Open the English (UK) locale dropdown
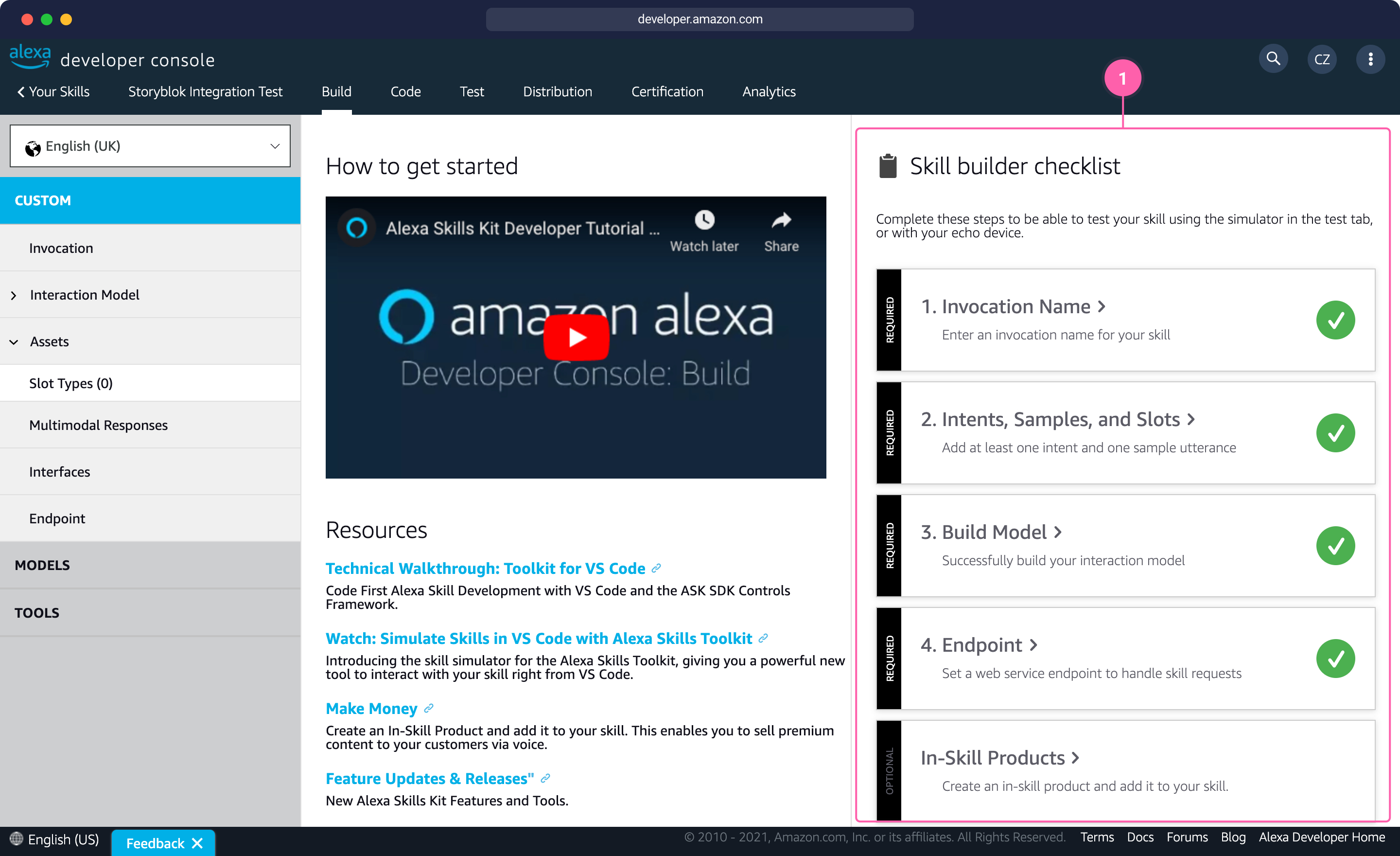The width and height of the screenshot is (1400, 856). (150, 146)
